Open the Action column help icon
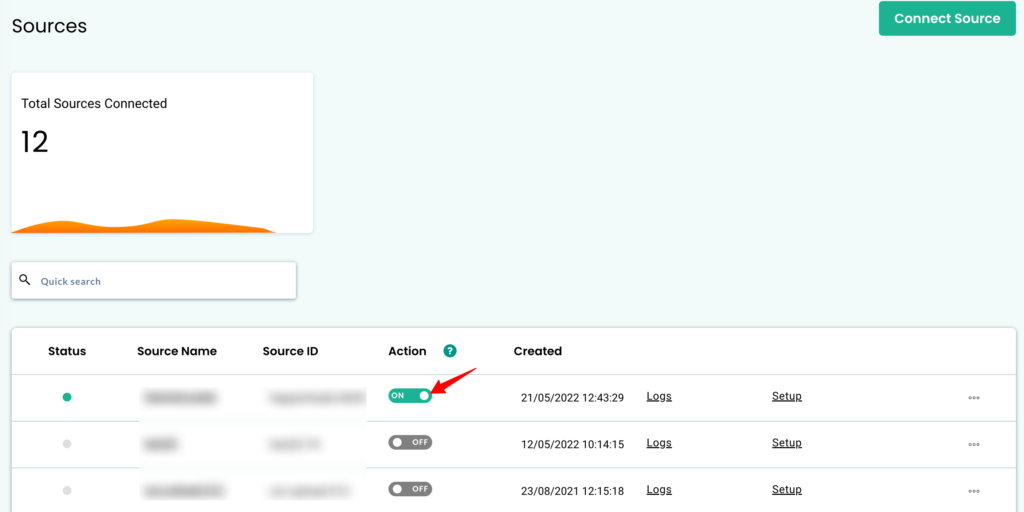Image resolution: width=1024 pixels, height=512 pixels. [449, 351]
